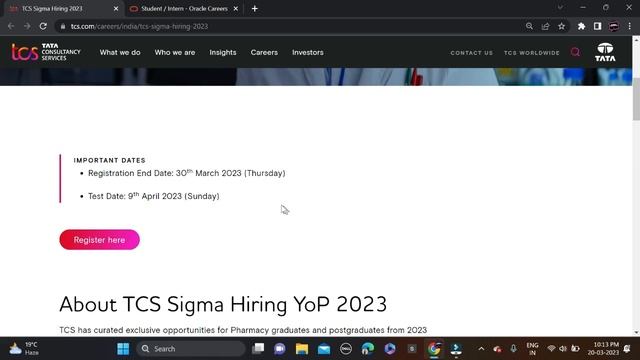
Task: Switch to Chrome on taskbar
Action: 434,349
